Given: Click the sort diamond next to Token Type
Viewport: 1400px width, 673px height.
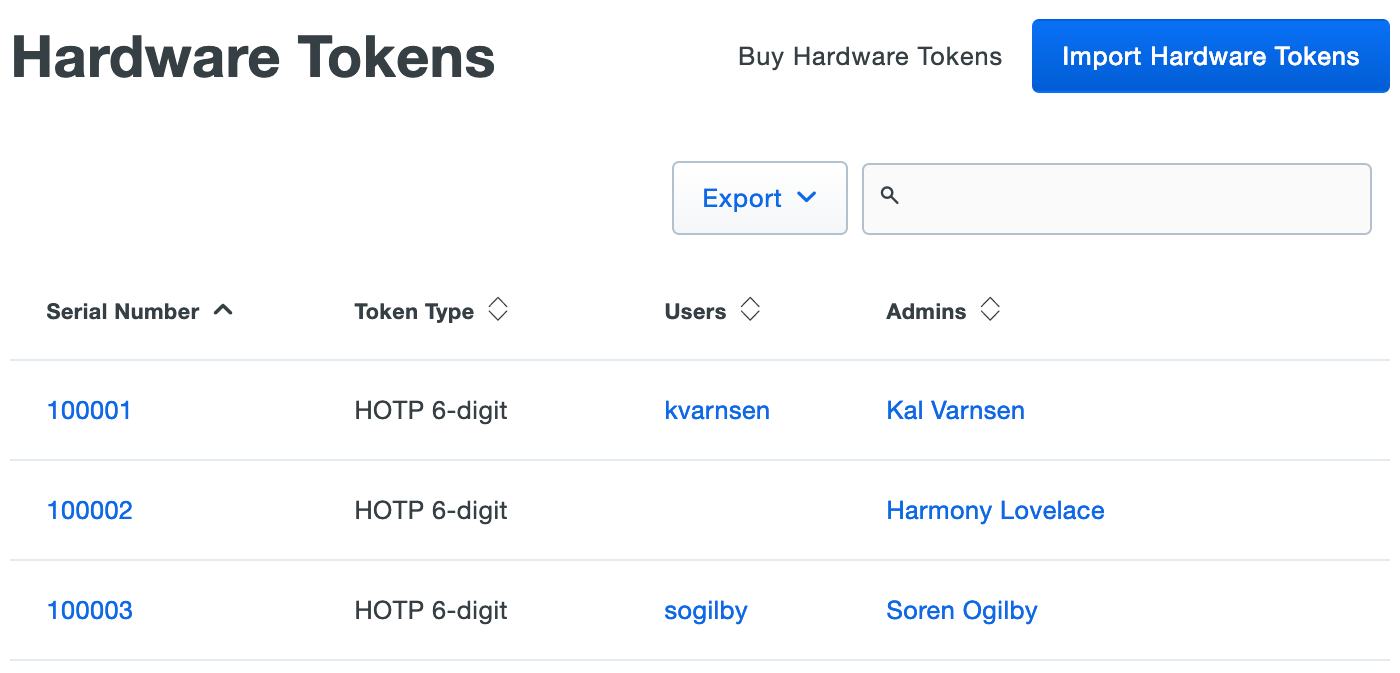Looking at the screenshot, I should point(497,309).
